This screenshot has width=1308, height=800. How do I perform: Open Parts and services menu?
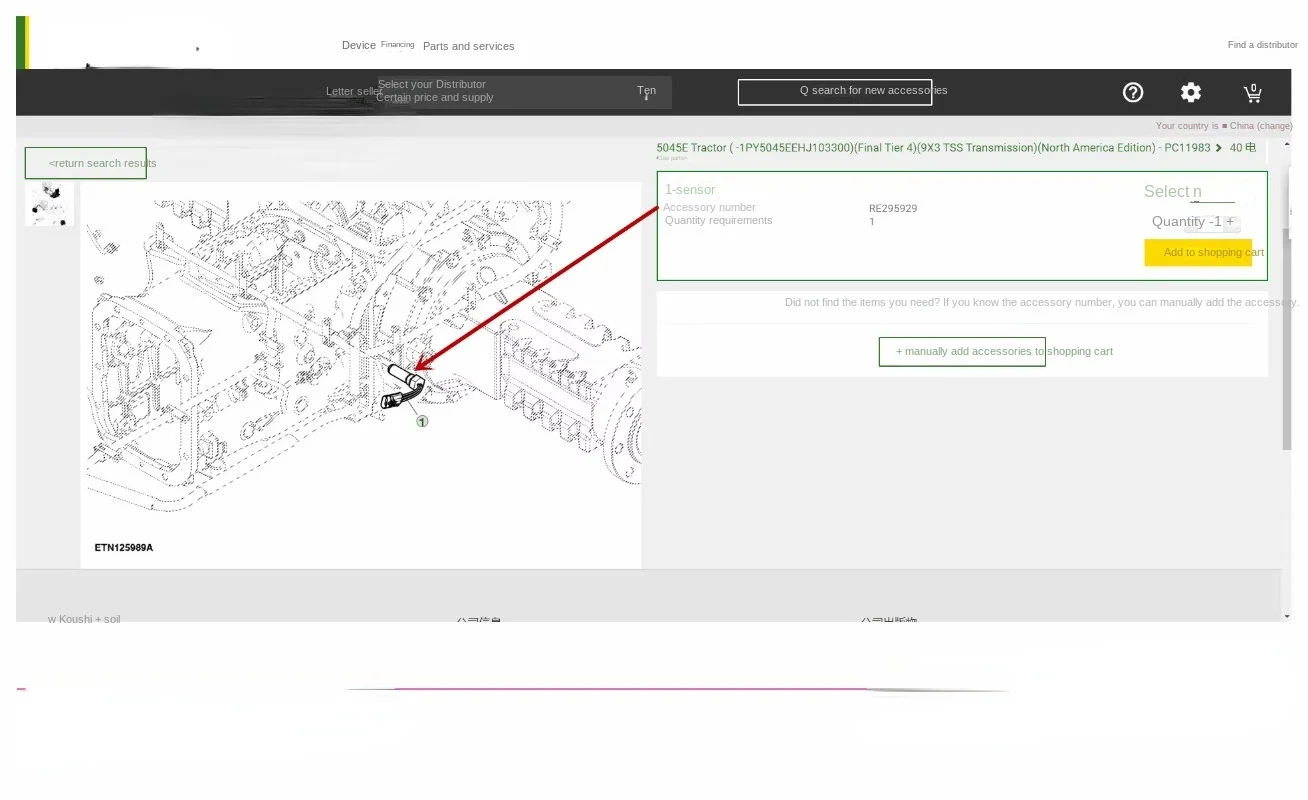[x=468, y=46]
